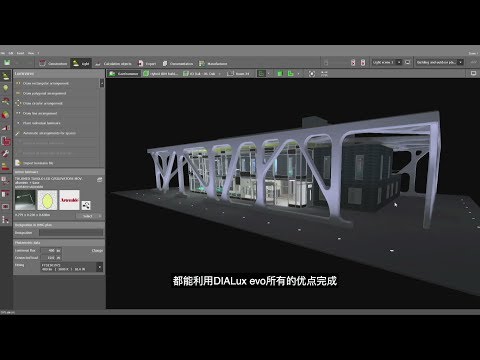Open the room view tab
Image resolution: width=480 pixels, height=360 pixels.
[x=238, y=73]
